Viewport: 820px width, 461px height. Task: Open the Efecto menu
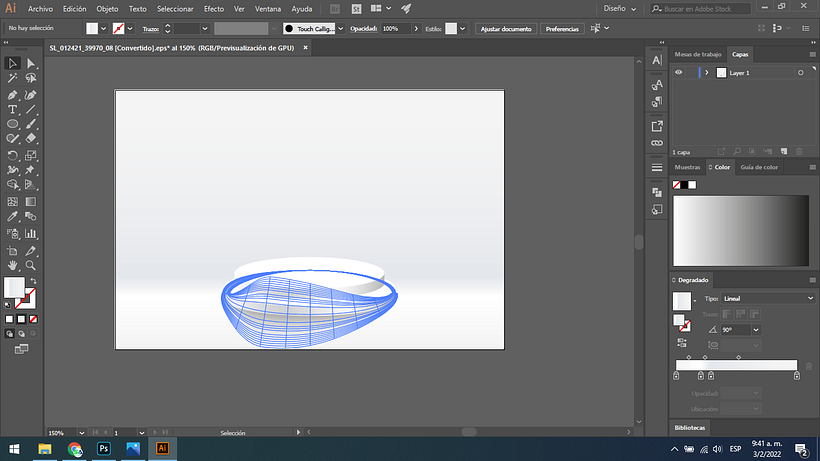click(x=214, y=8)
